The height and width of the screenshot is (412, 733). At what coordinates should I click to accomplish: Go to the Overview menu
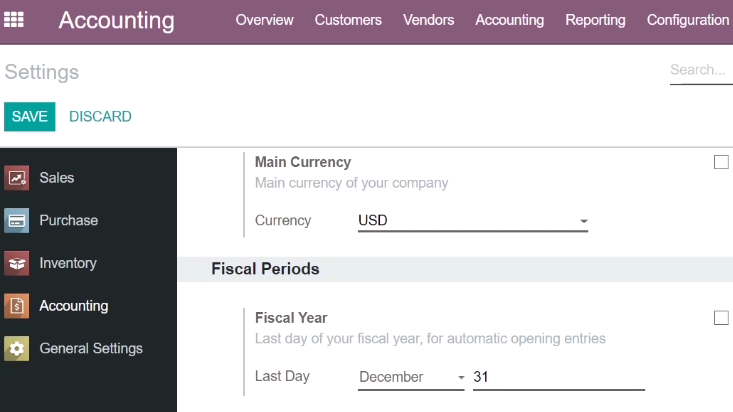coord(264,20)
